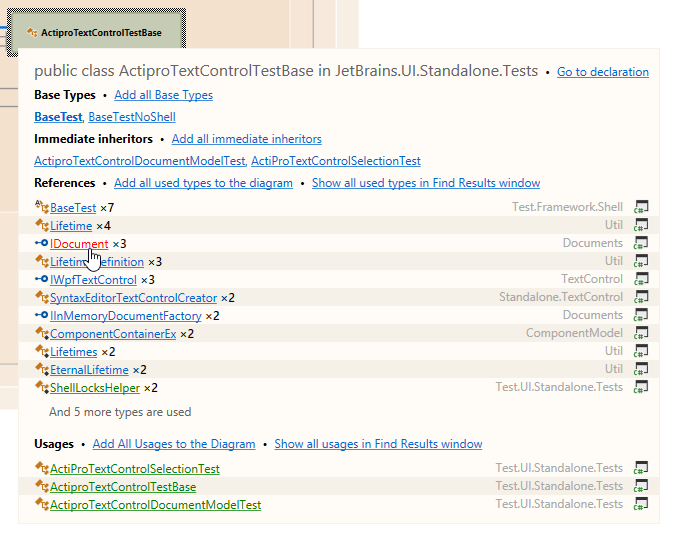Open the Go to declaration link

coord(602,72)
